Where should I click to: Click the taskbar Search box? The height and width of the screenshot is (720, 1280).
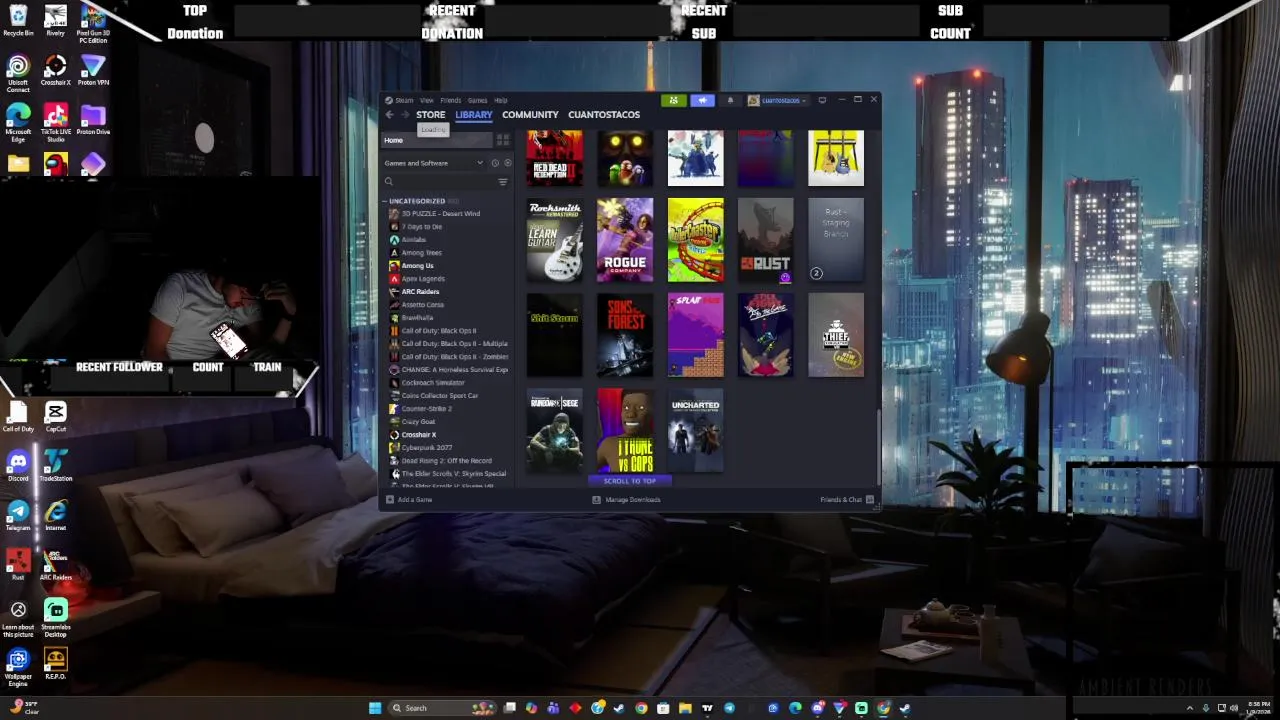(x=442, y=708)
